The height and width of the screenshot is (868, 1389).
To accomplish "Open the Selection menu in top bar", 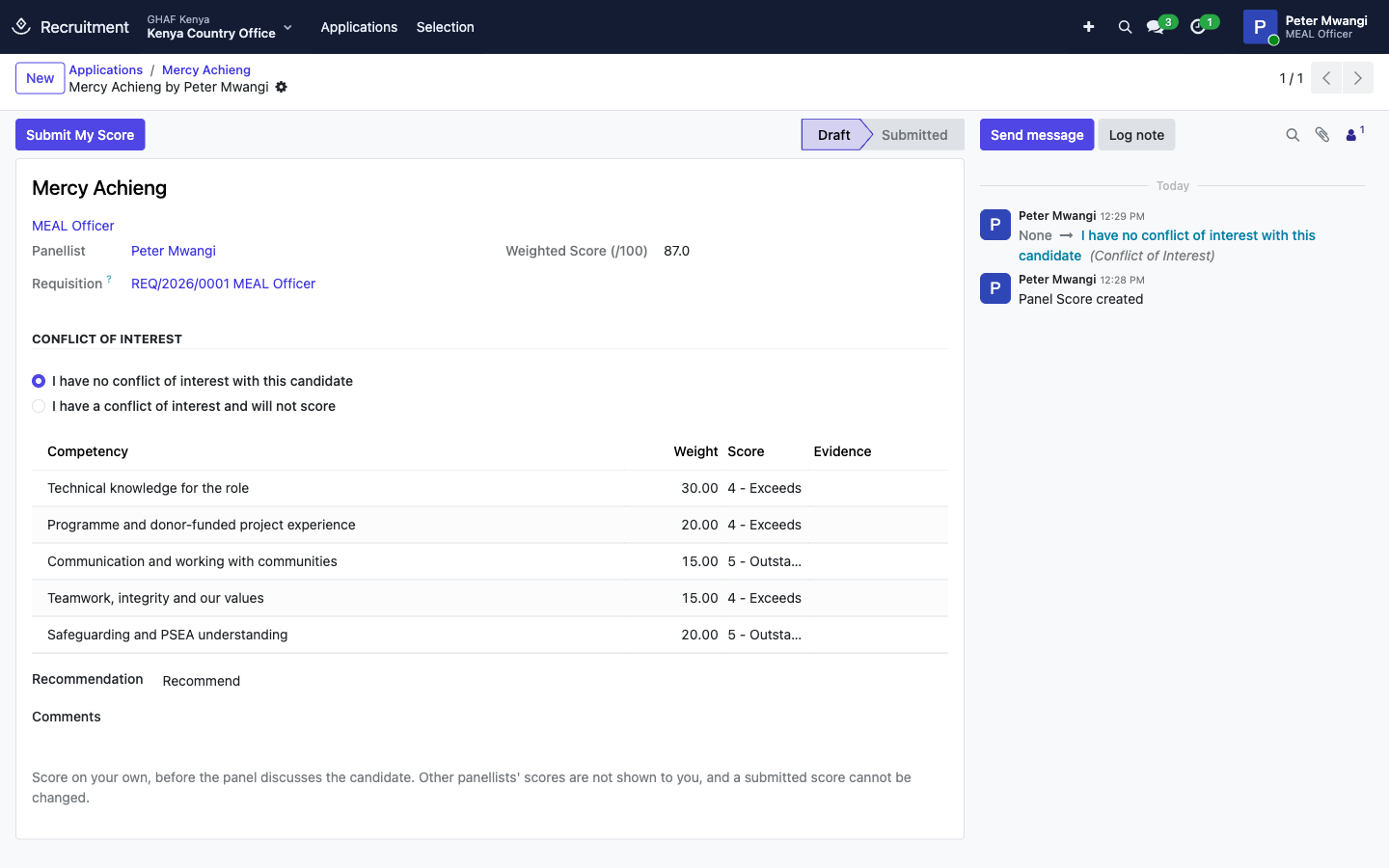I will pyautogui.click(x=446, y=27).
